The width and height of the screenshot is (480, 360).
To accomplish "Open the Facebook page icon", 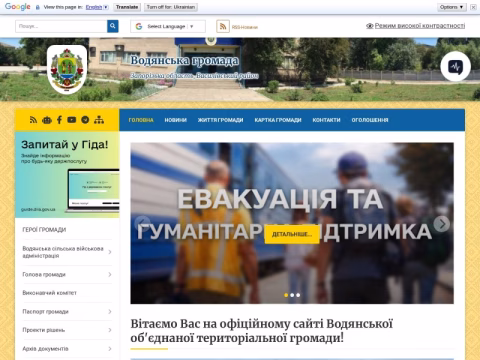I will [x=59, y=120].
